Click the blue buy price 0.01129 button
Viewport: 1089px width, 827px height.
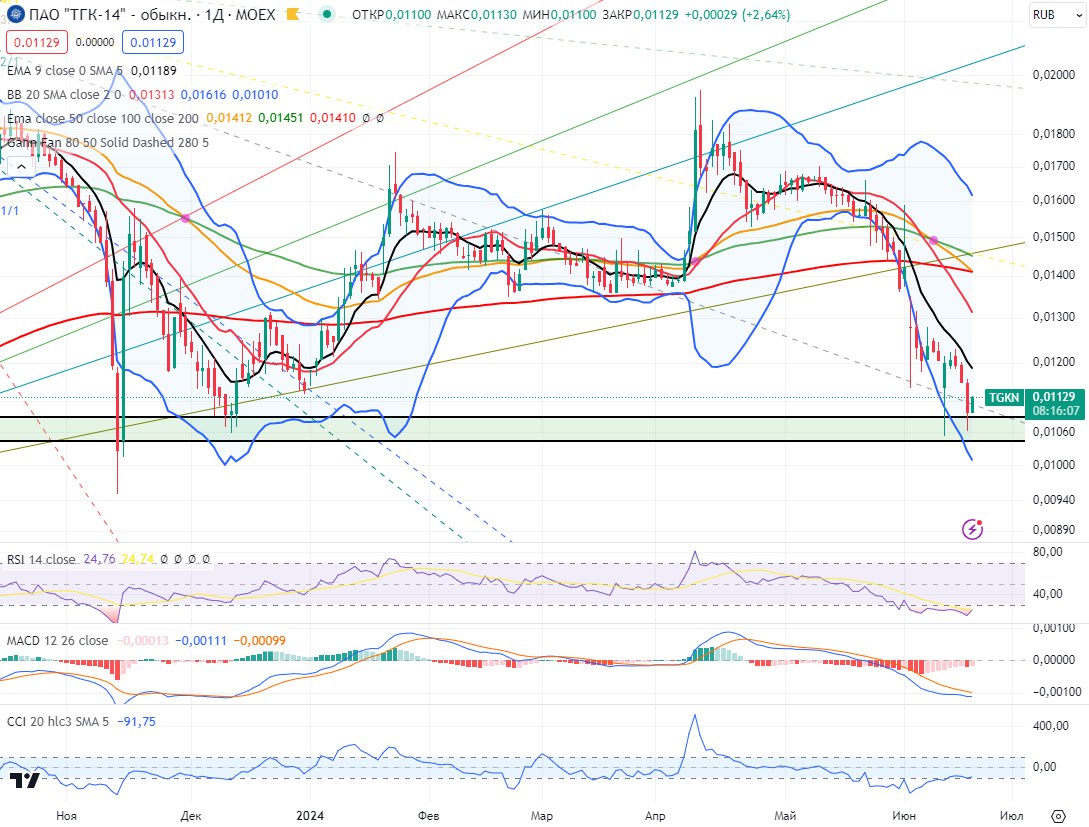click(153, 42)
